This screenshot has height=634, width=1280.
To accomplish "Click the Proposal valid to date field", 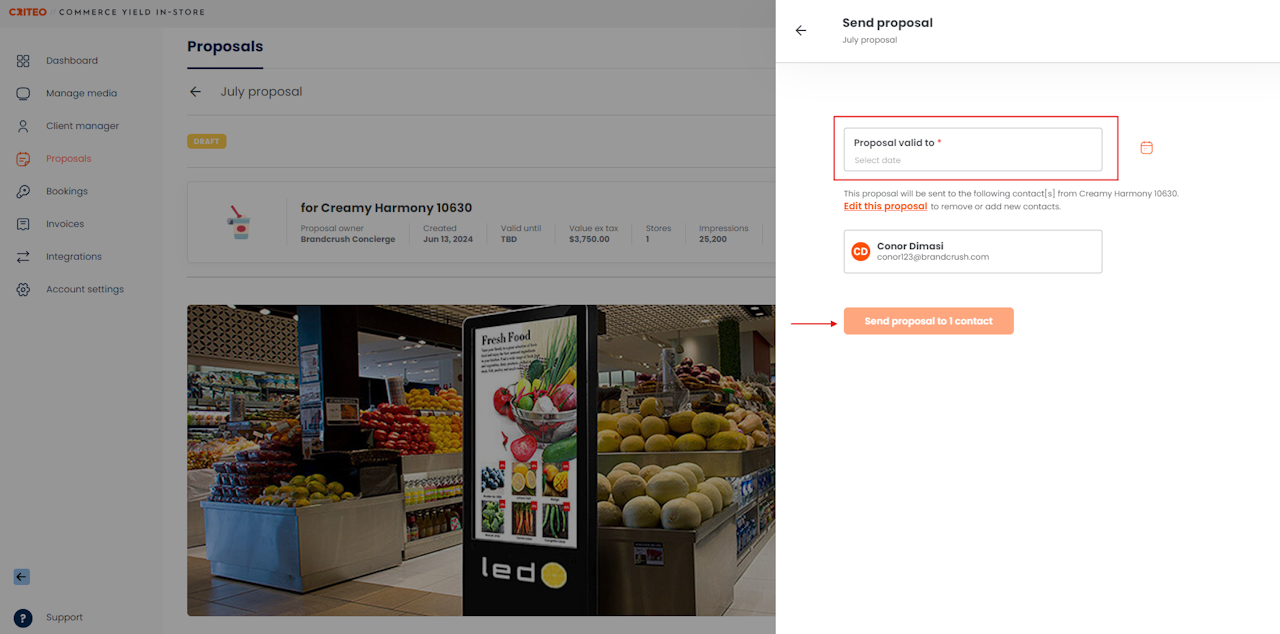I will pyautogui.click(x=972, y=149).
